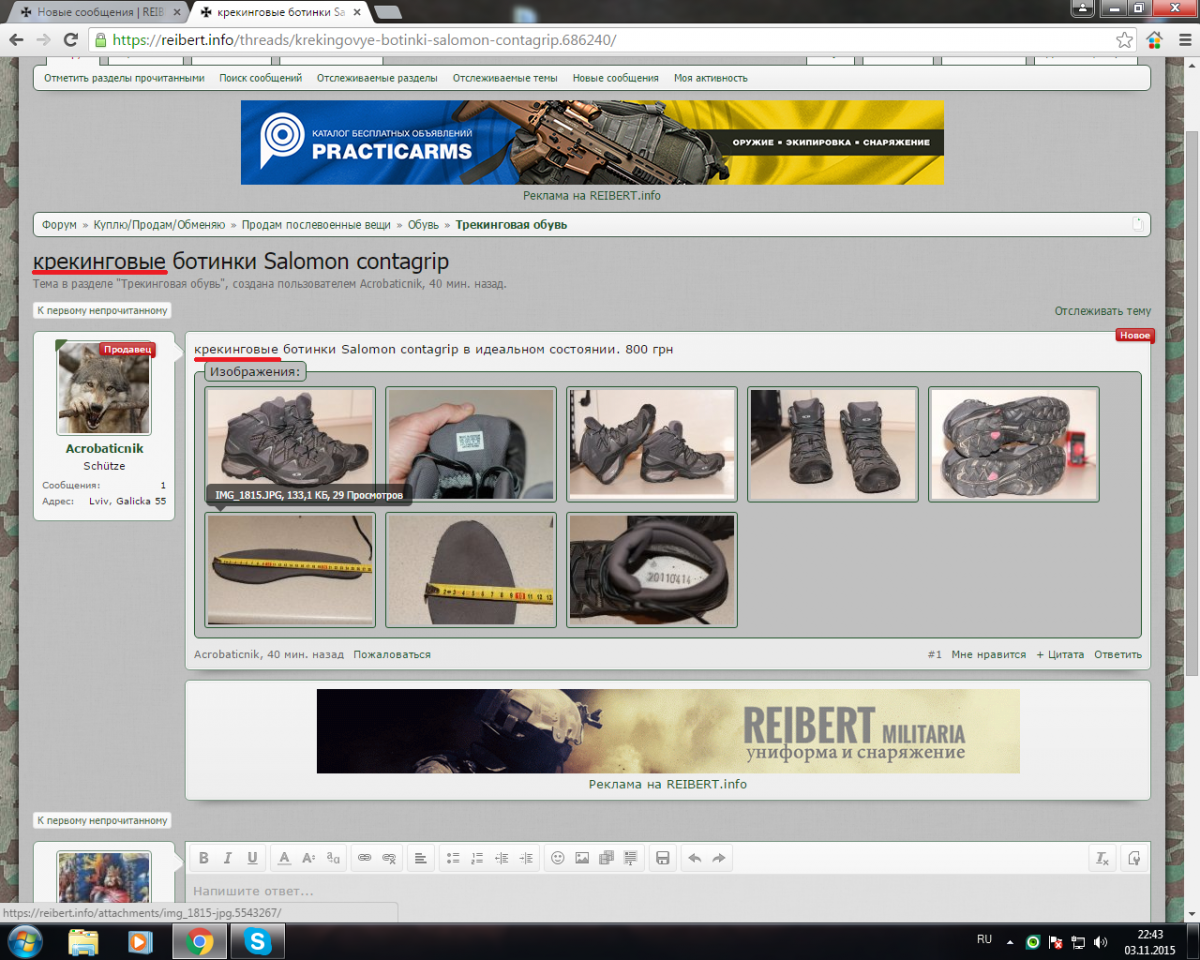Open Отслеживаемые темы in the forum menu
Screen dimensions: 1200x960
tap(505, 78)
